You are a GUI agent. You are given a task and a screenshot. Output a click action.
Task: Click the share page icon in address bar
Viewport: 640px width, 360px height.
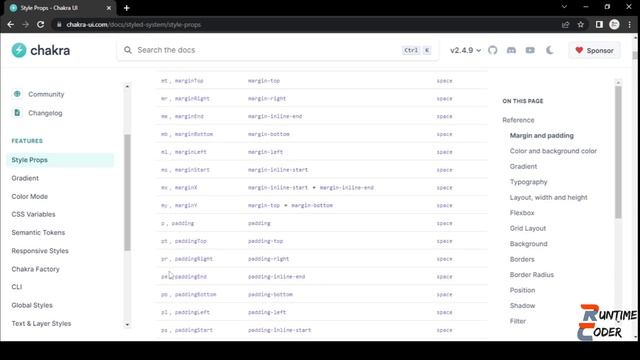click(565, 24)
